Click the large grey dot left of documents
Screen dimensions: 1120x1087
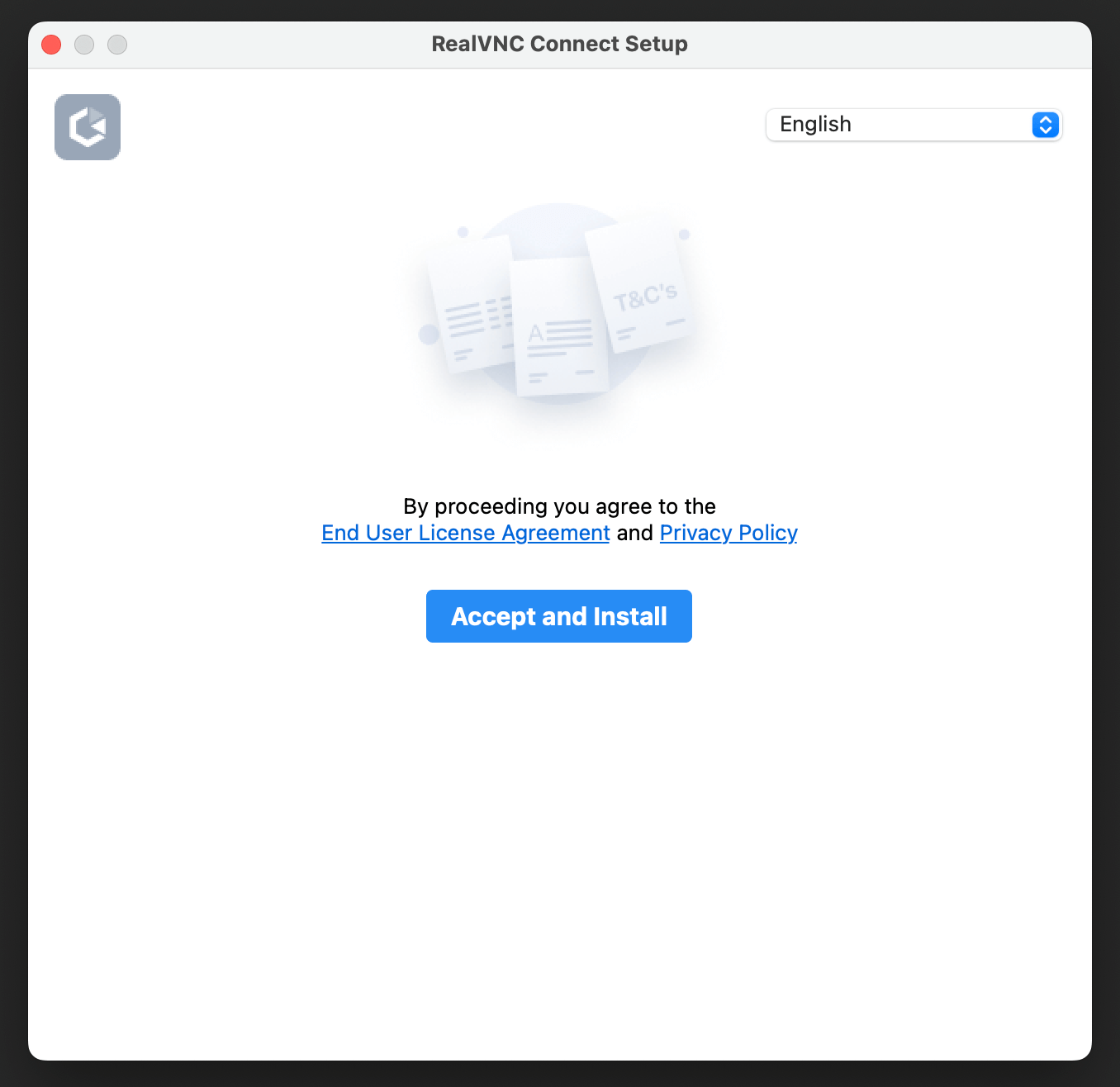click(429, 335)
